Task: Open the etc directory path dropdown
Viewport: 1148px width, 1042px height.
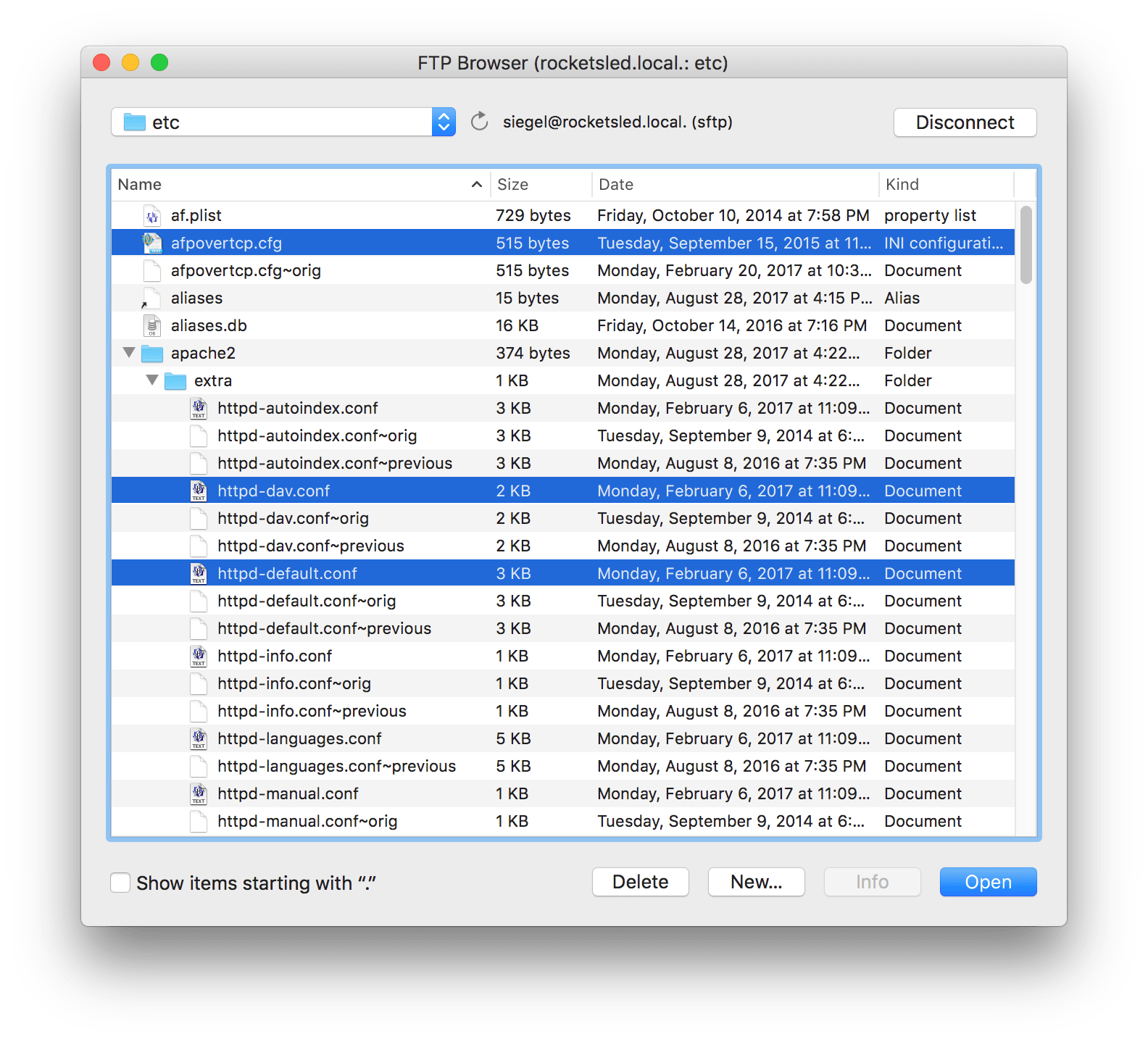Action: pyautogui.click(x=444, y=122)
